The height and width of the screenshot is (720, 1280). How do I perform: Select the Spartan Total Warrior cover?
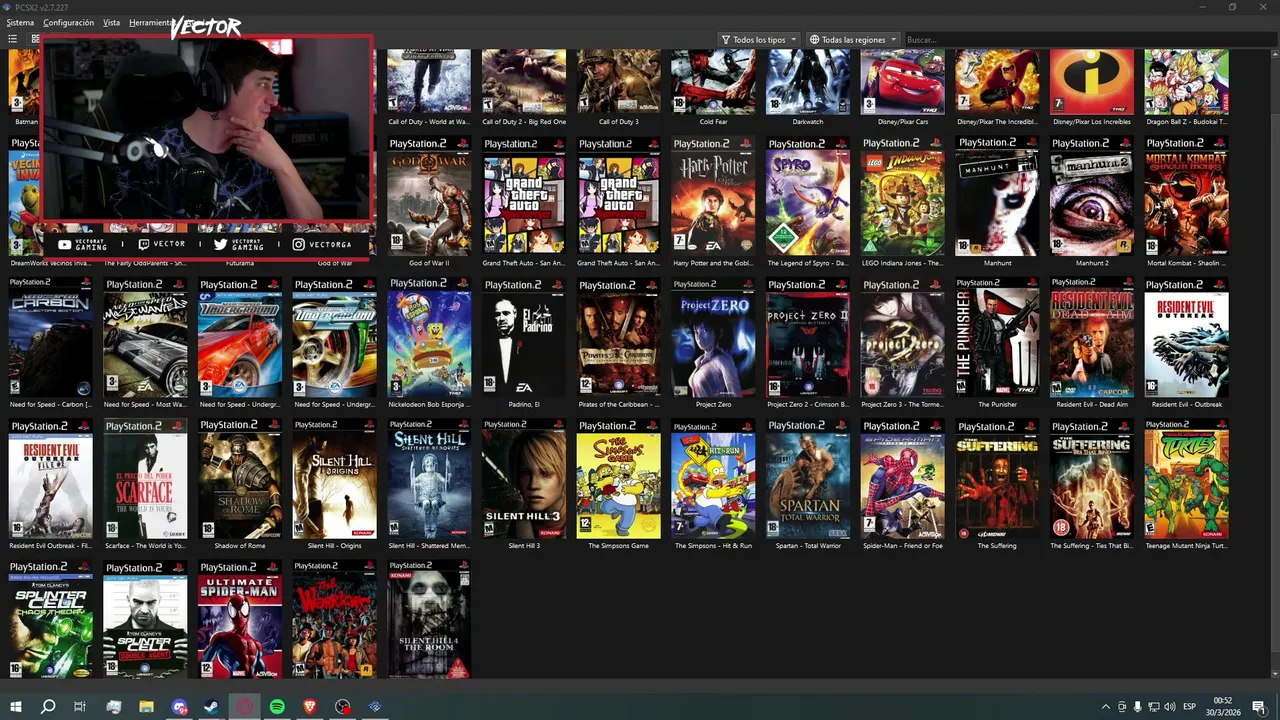[x=808, y=479]
